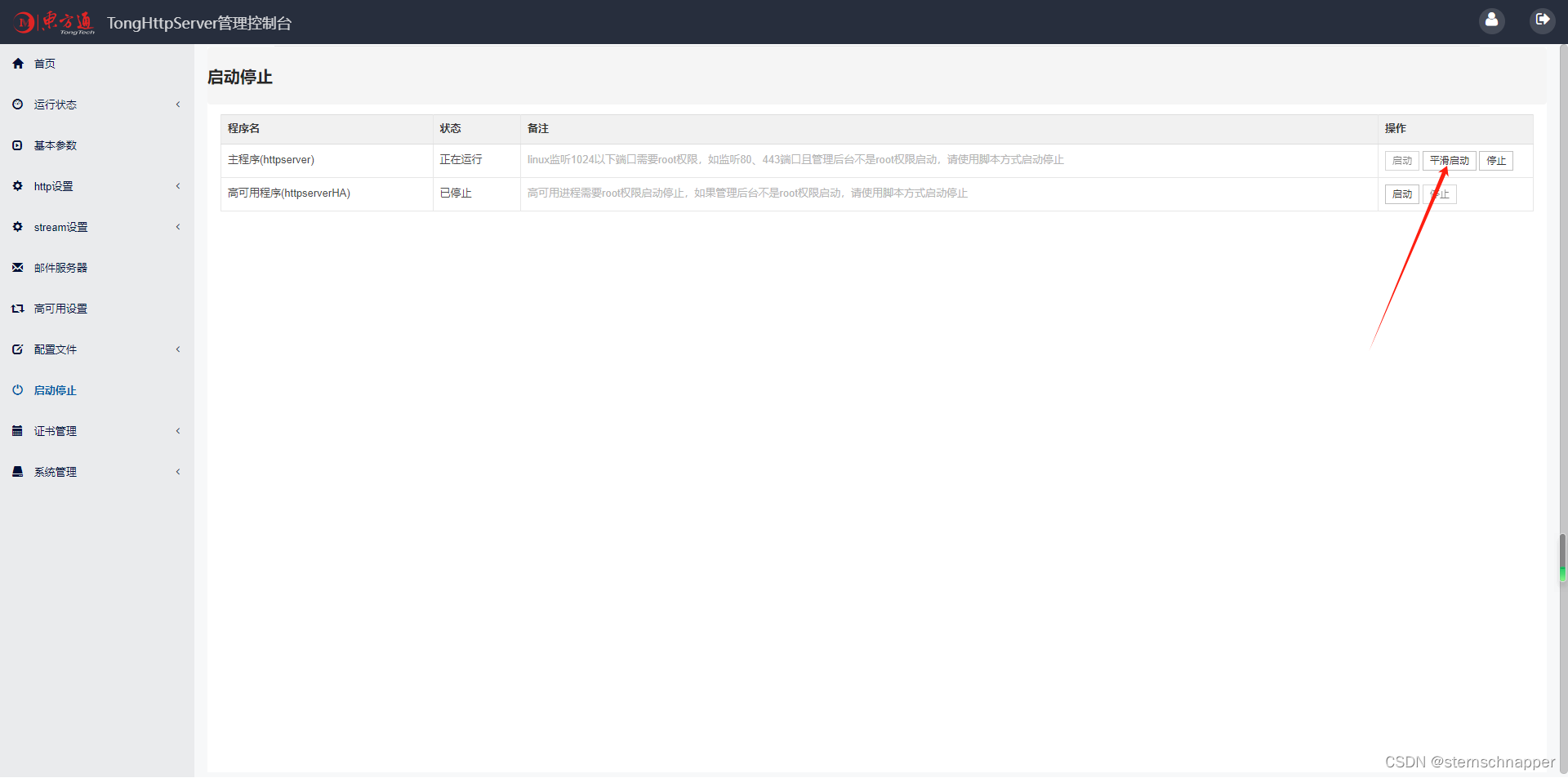
Task: Click the home icon beside 首页
Action: coord(18,64)
